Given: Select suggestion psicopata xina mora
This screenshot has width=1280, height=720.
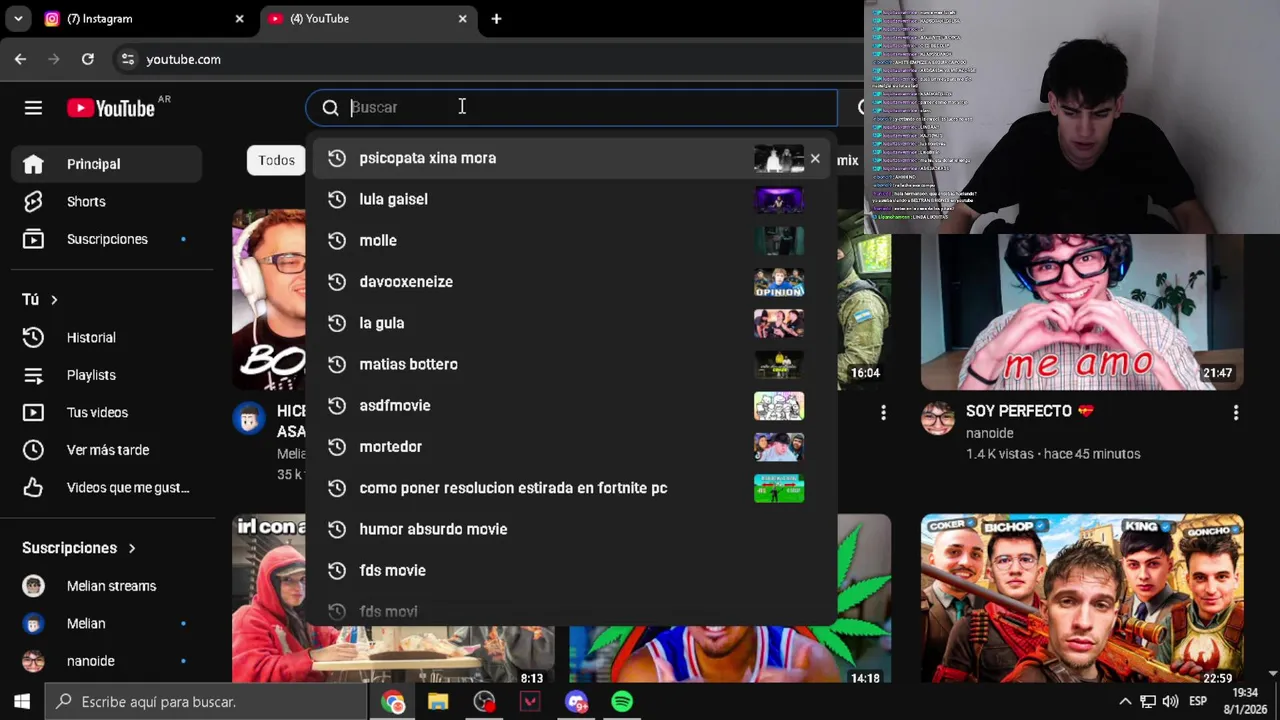Looking at the screenshot, I should click(571, 158).
